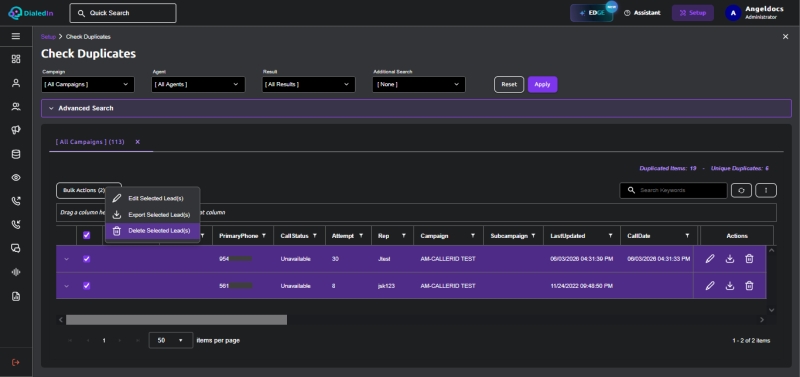Expand the row for rep jsk123
The image size is (800, 377).
[66, 286]
